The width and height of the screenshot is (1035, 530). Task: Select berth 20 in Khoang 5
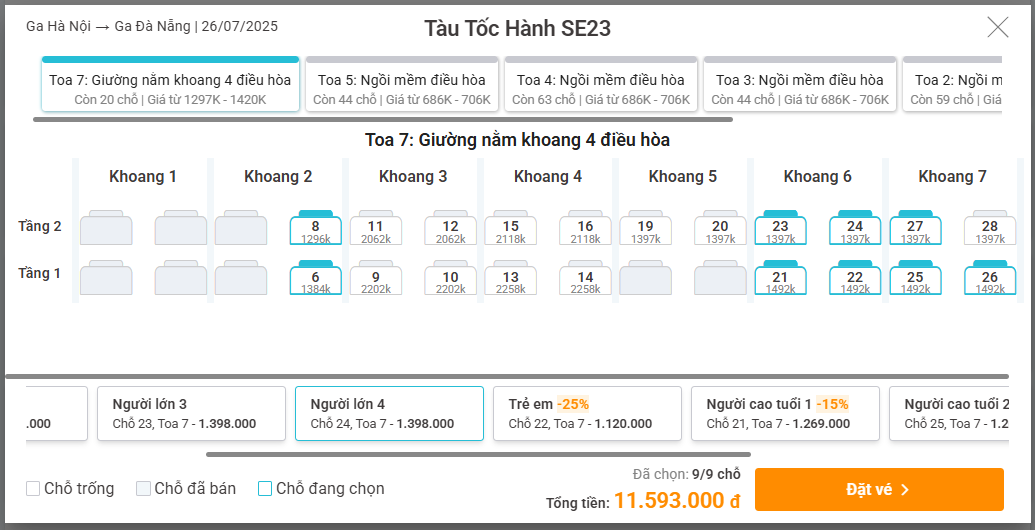pyautogui.click(x=720, y=228)
